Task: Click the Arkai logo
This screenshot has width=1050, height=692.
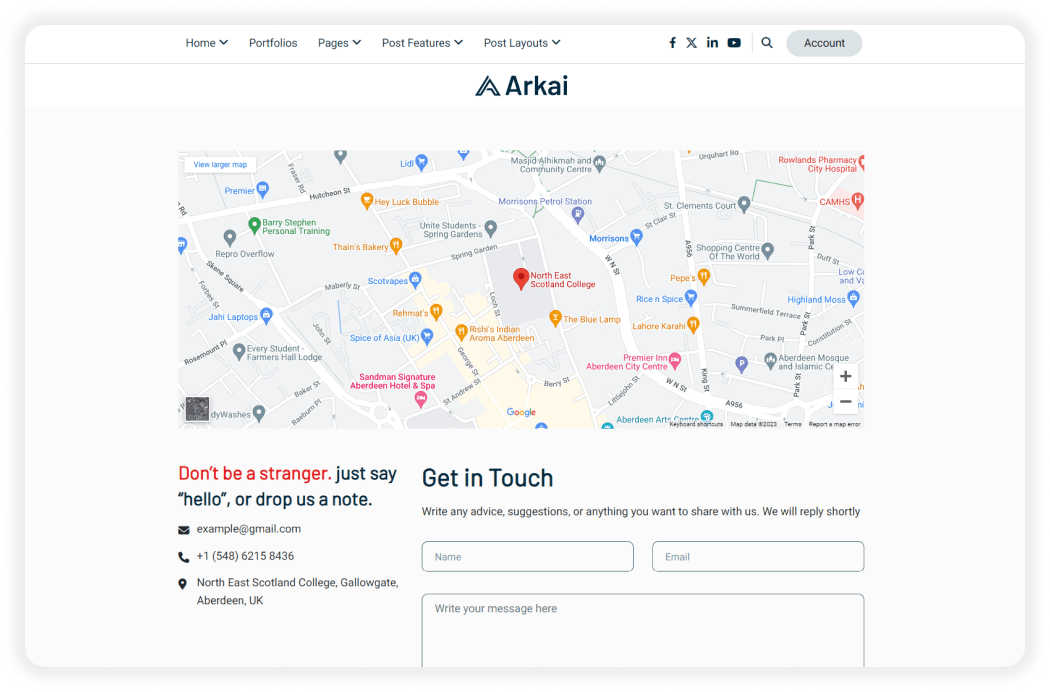Action: pyautogui.click(x=522, y=86)
